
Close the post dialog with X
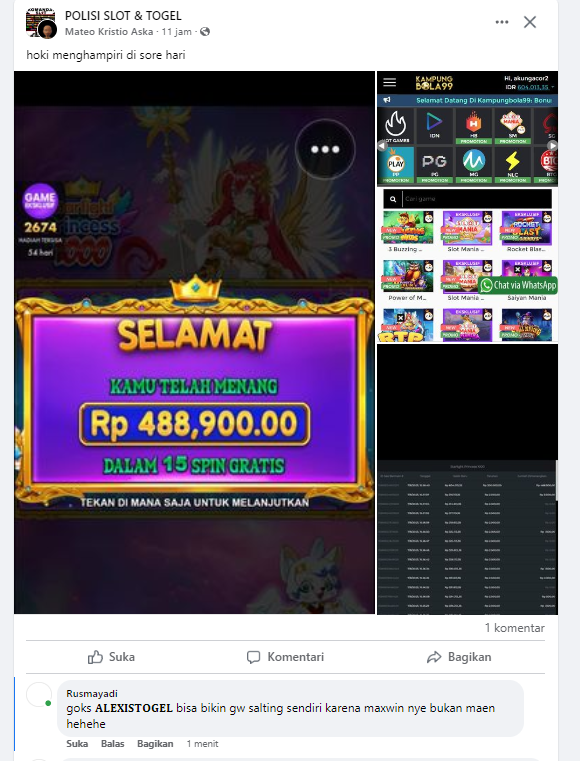(530, 22)
